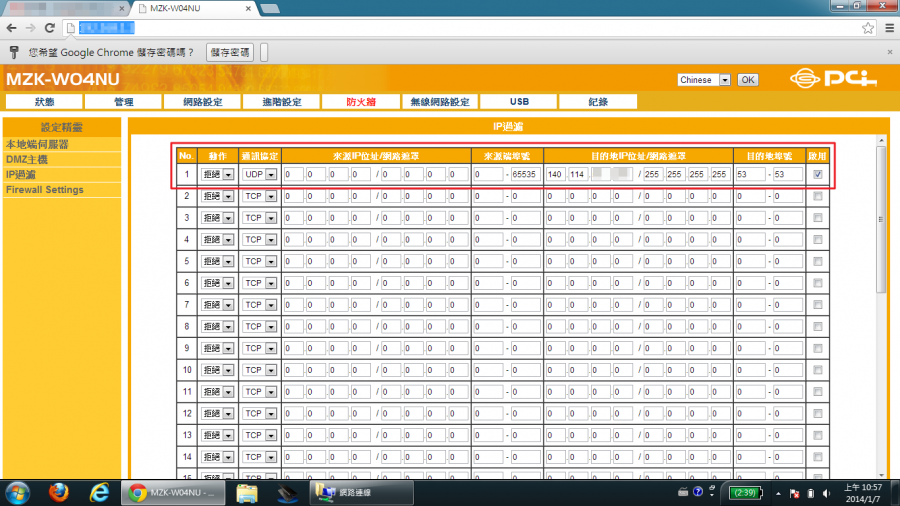Click the browser back arrow
900x506 pixels.
(12, 28)
